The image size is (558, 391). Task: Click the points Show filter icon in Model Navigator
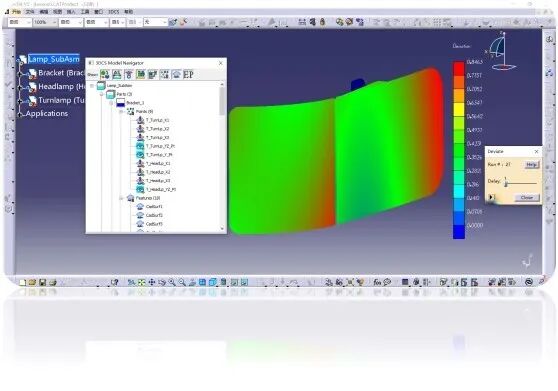coord(164,74)
